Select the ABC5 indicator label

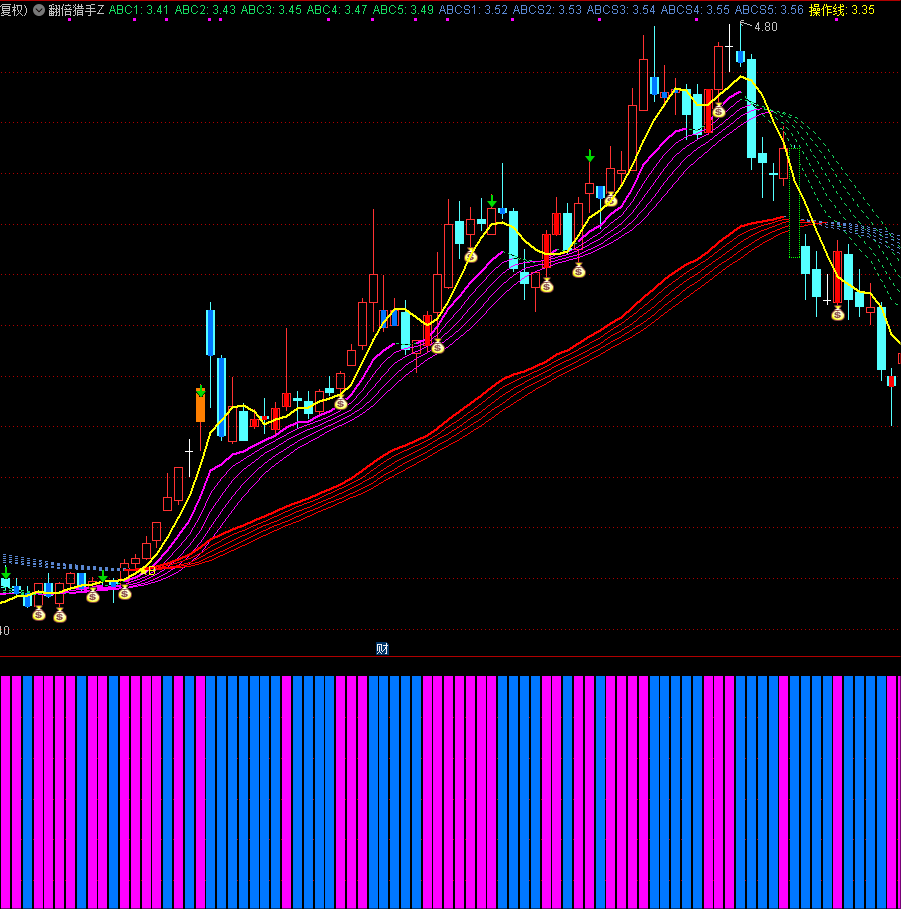click(x=403, y=10)
